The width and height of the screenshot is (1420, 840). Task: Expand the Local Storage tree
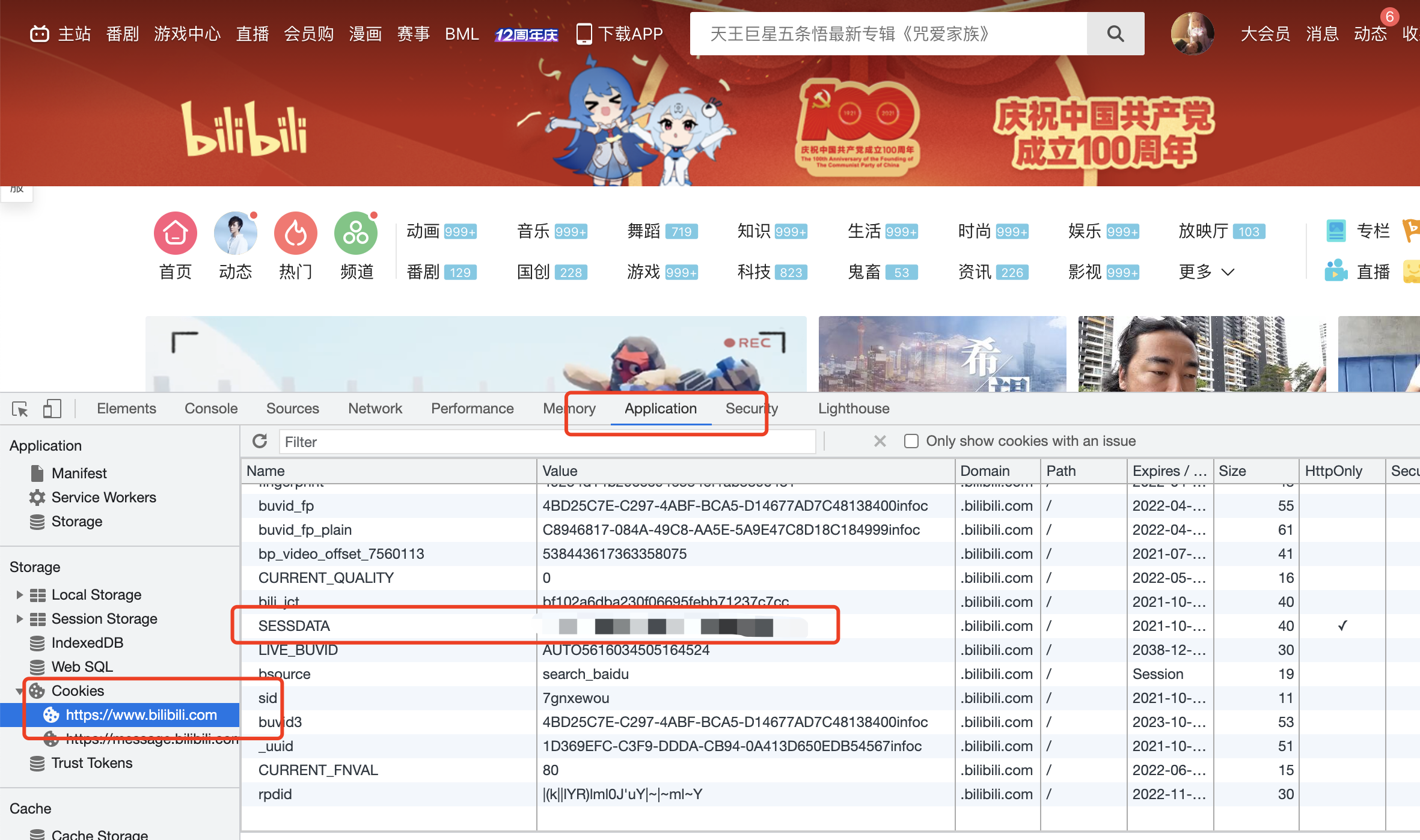[19, 594]
